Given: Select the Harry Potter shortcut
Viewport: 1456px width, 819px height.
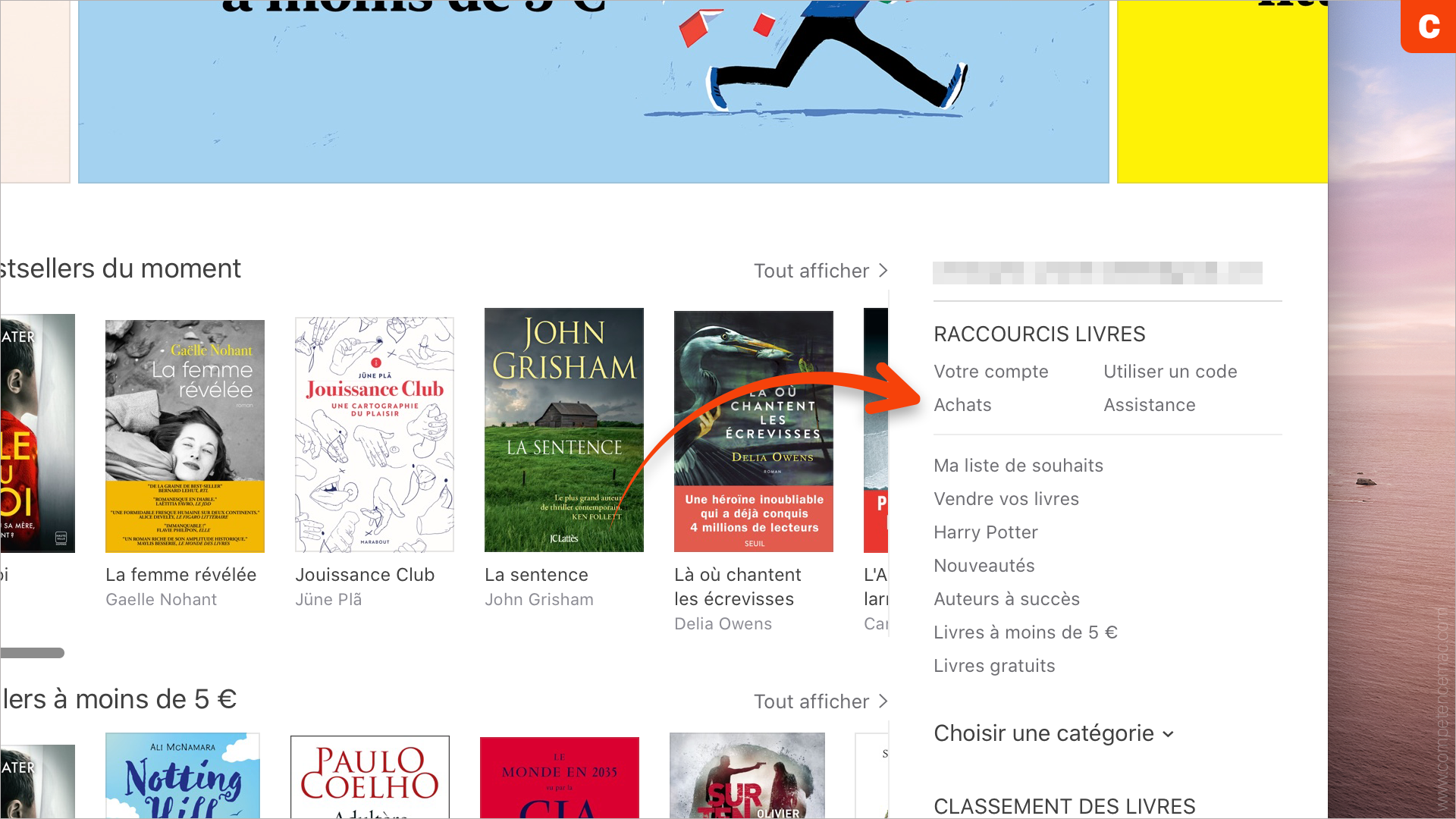Looking at the screenshot, I should coord(985,532).
